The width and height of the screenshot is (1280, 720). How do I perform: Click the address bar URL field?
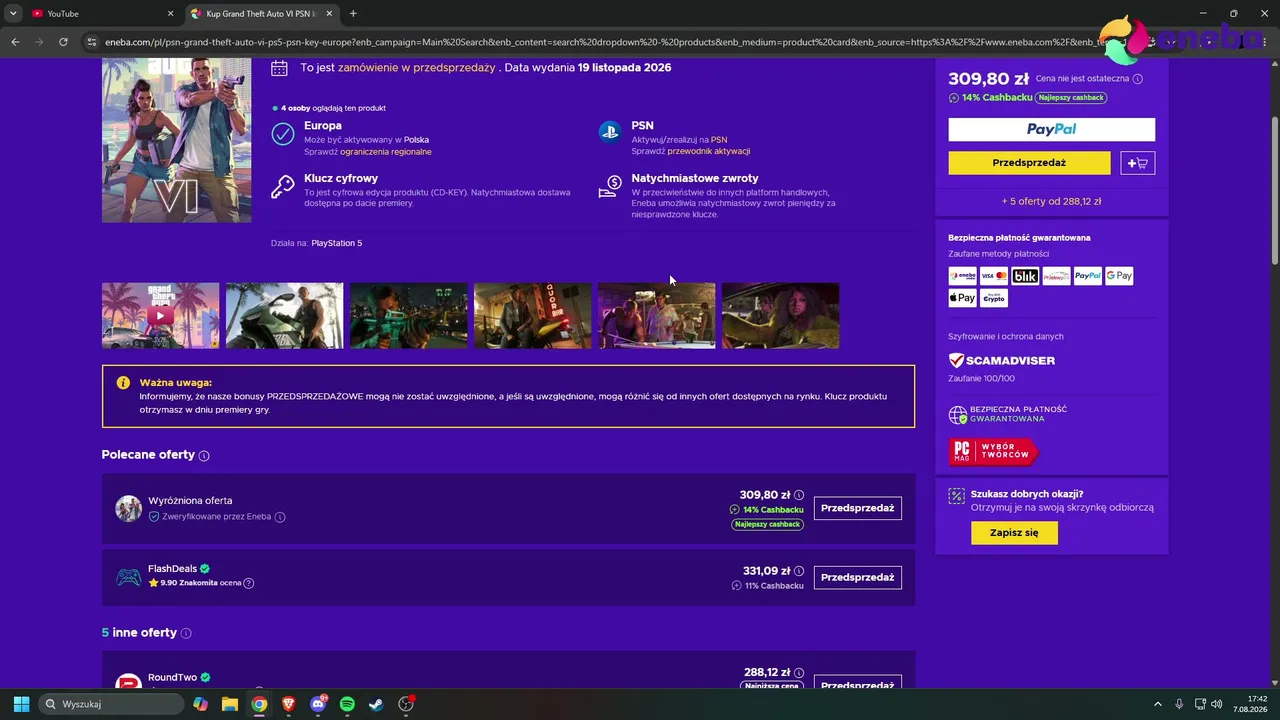point(600,42)
